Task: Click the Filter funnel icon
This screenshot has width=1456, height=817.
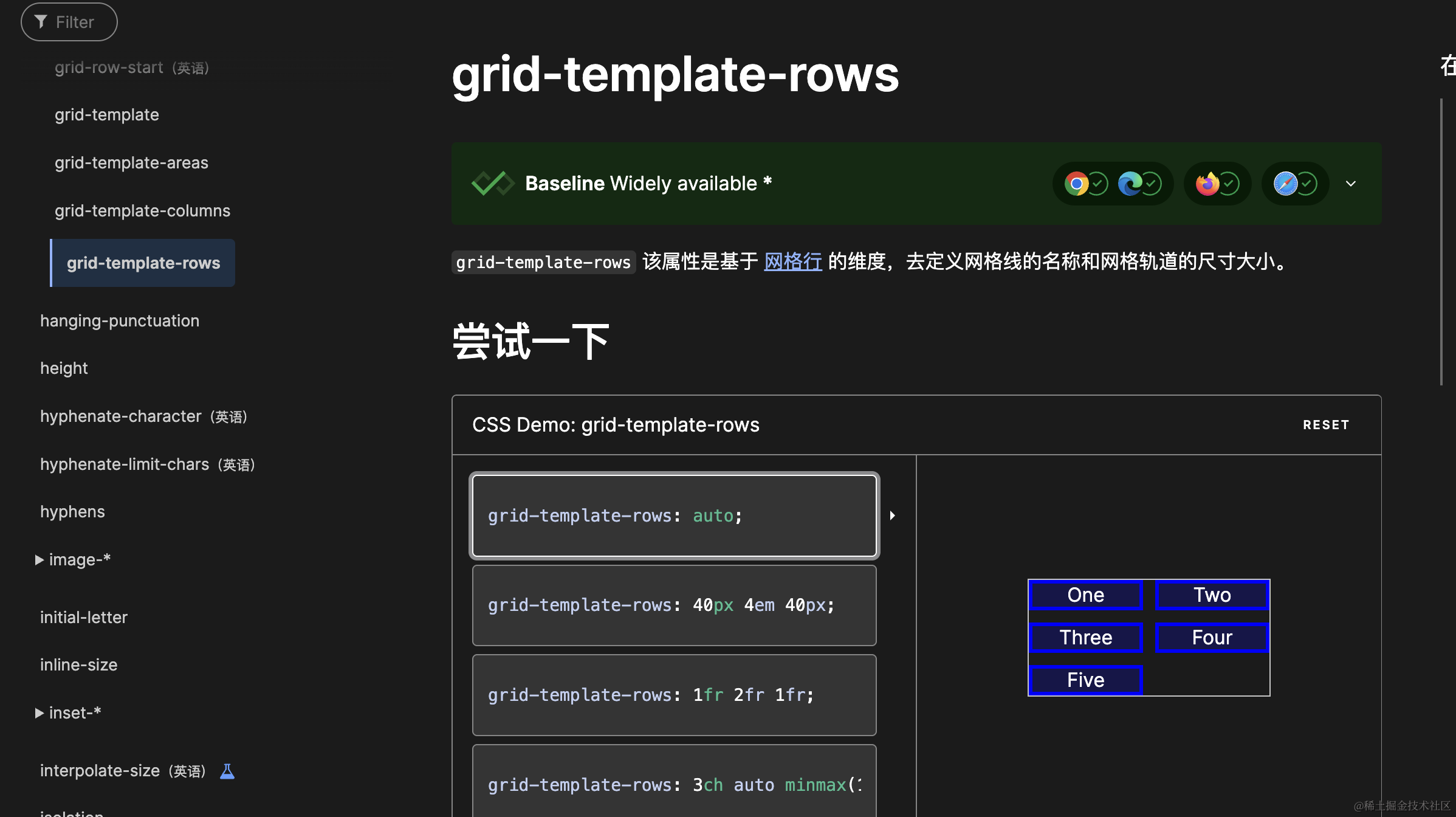Action: coord(41,22)
